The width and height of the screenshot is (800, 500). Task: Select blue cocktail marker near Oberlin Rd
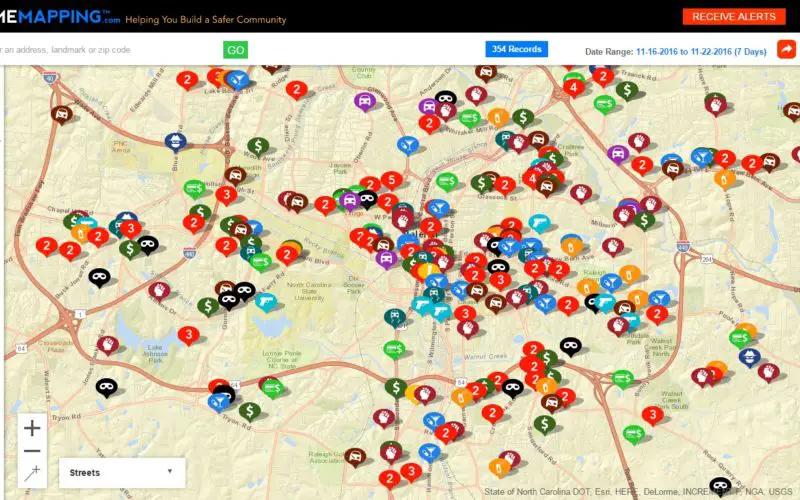click(408, 145)
